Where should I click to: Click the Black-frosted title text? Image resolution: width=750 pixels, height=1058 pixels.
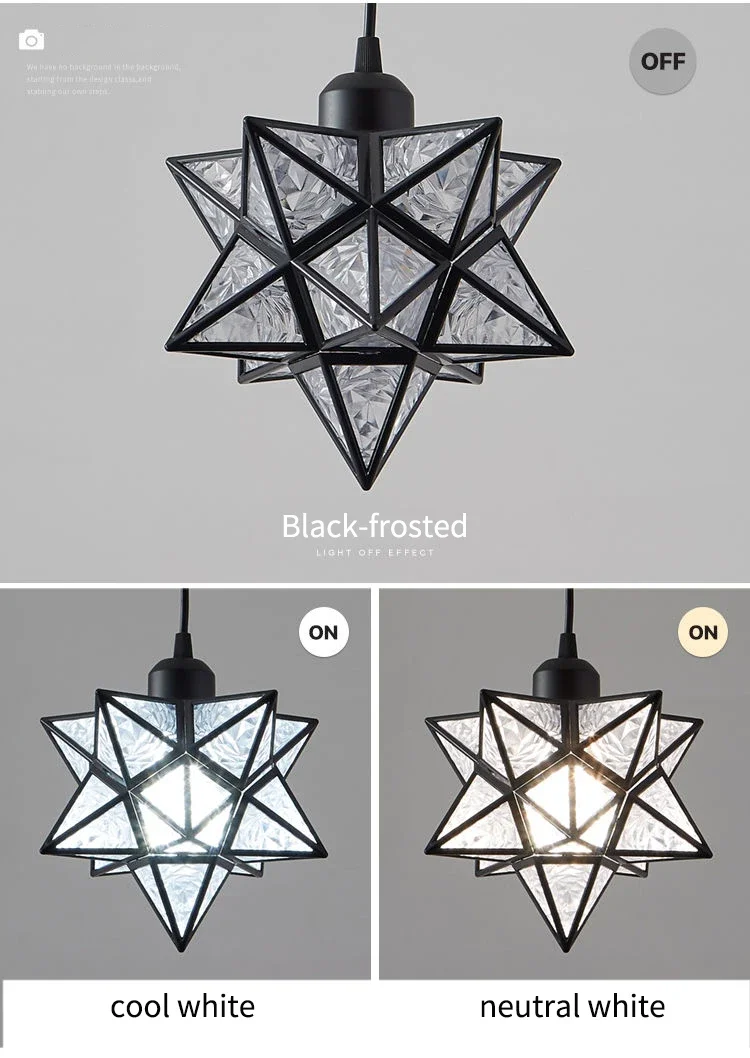374,526
